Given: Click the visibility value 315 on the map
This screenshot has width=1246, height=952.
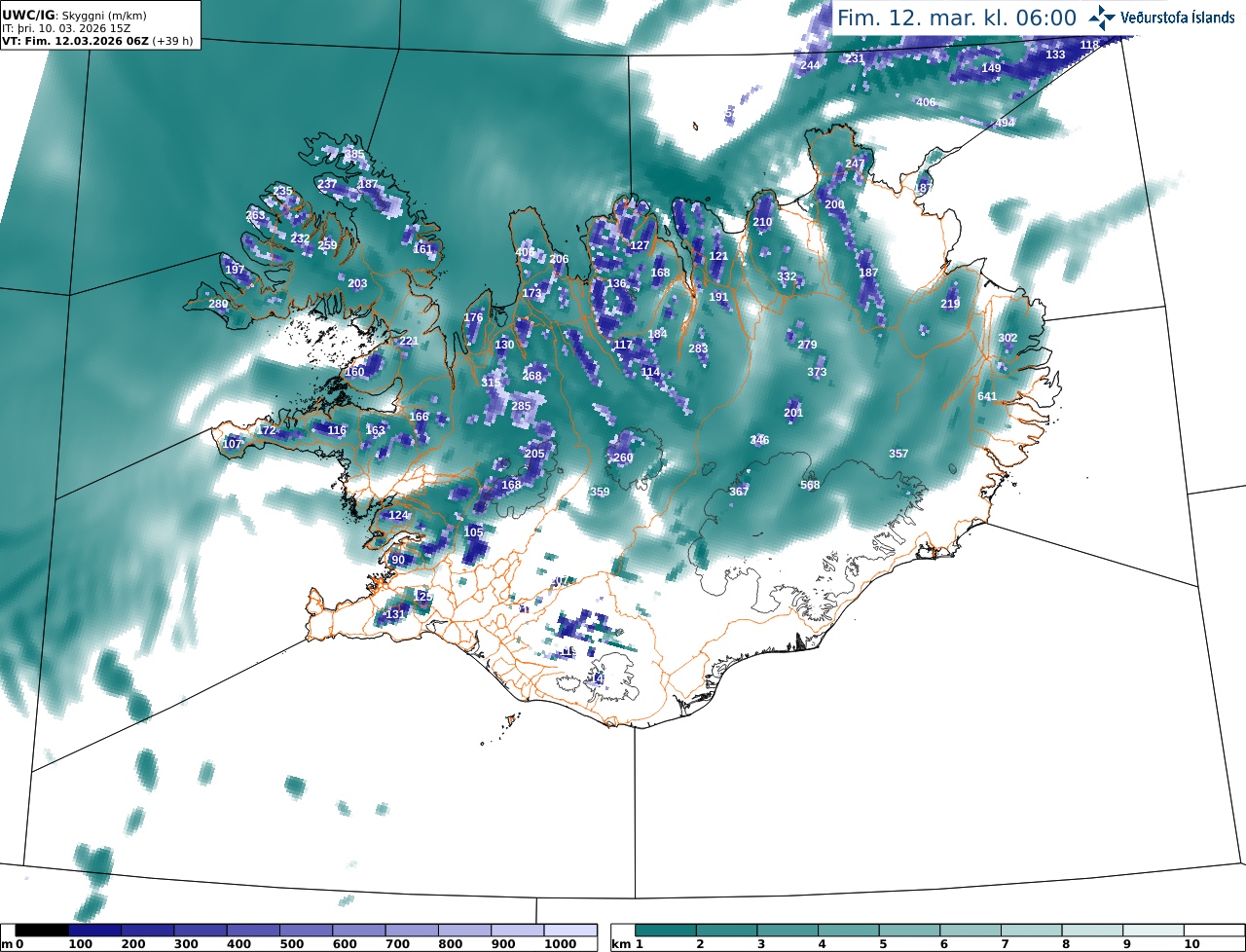Looking at the screenshot, I should (491, 383).
